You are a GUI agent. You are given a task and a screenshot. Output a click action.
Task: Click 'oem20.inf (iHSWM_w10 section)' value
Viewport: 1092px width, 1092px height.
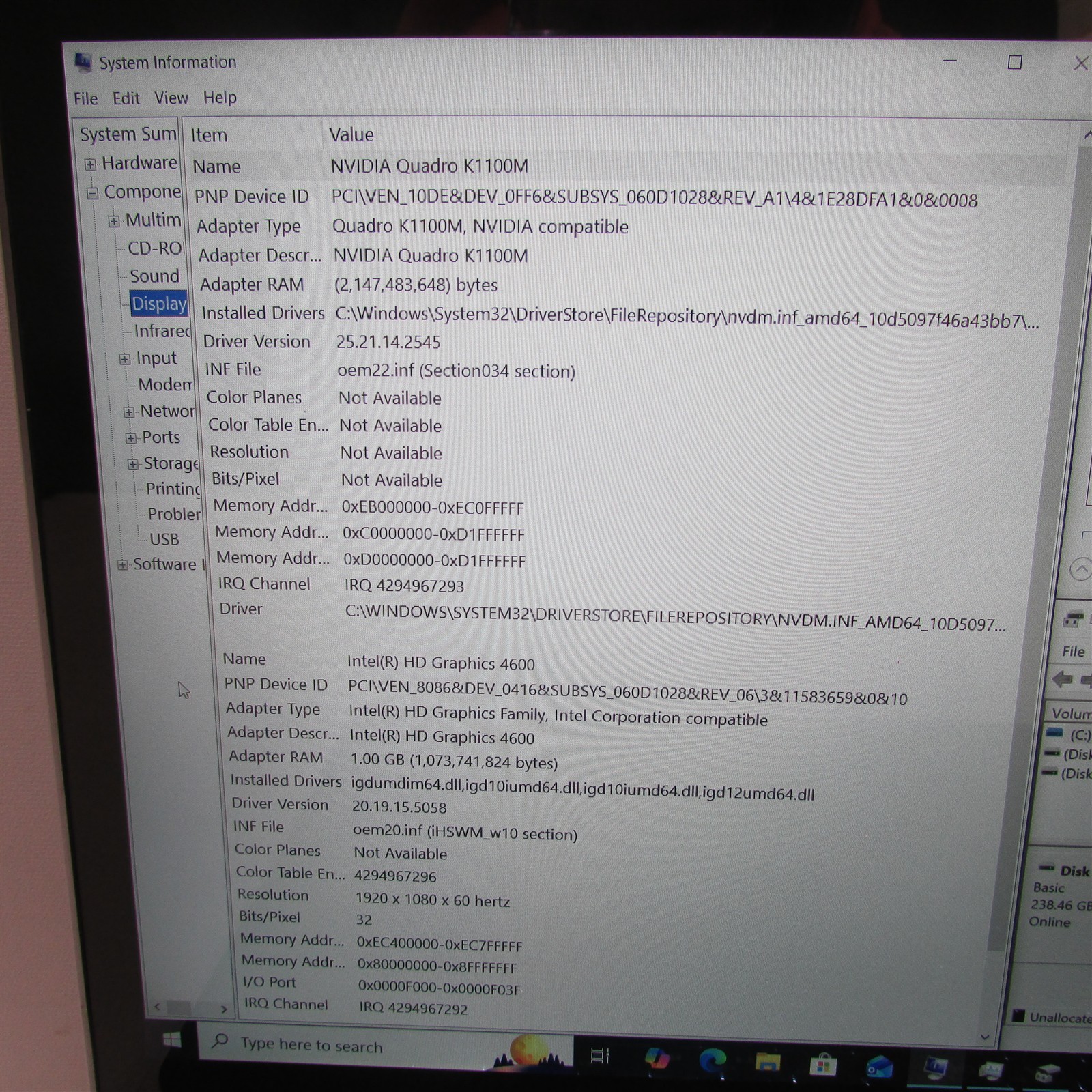point(465,832)
